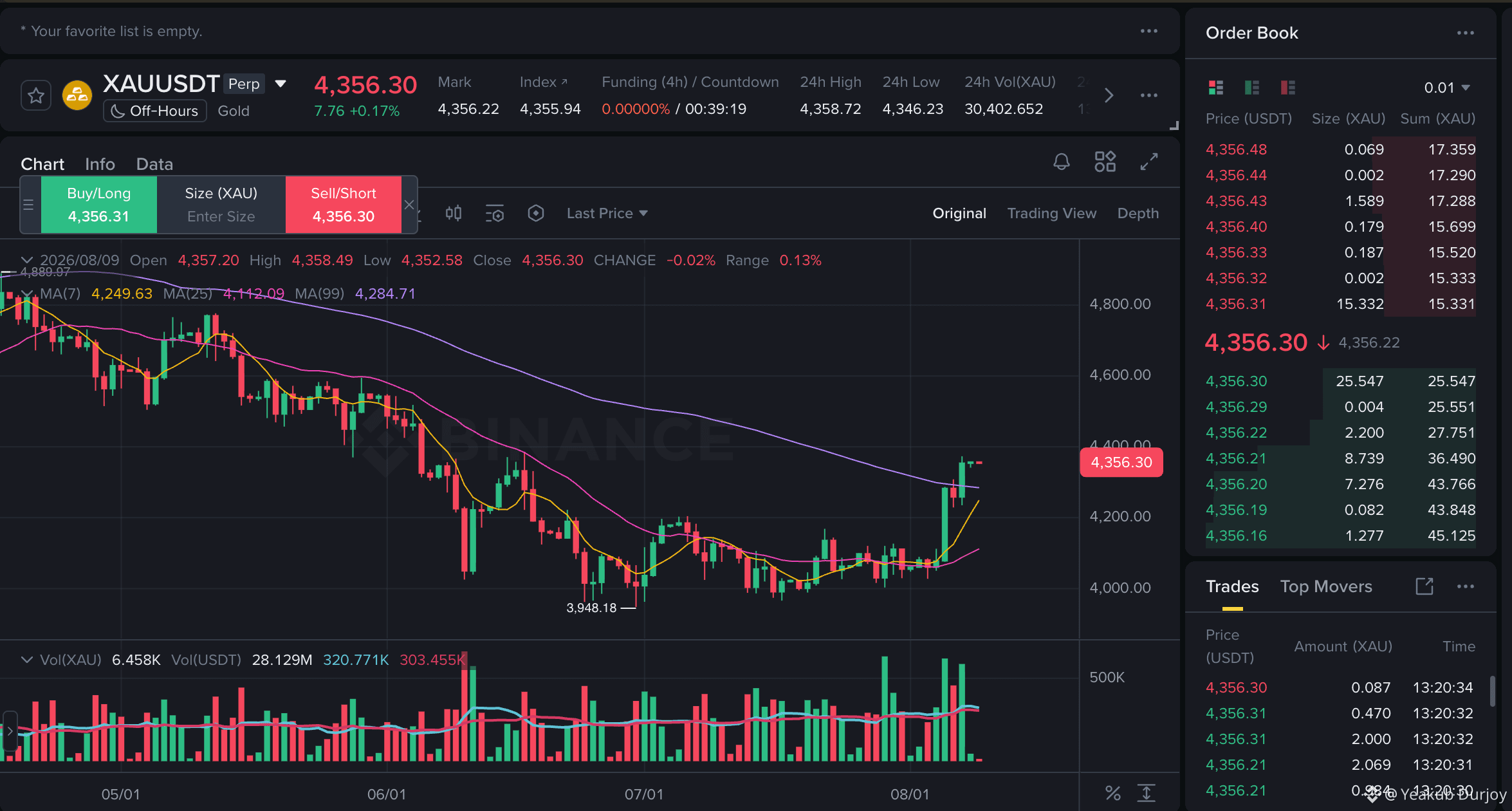
Task: Select bid price 4,356.29
Action: pyautogui.click(x=1236, y=407)
